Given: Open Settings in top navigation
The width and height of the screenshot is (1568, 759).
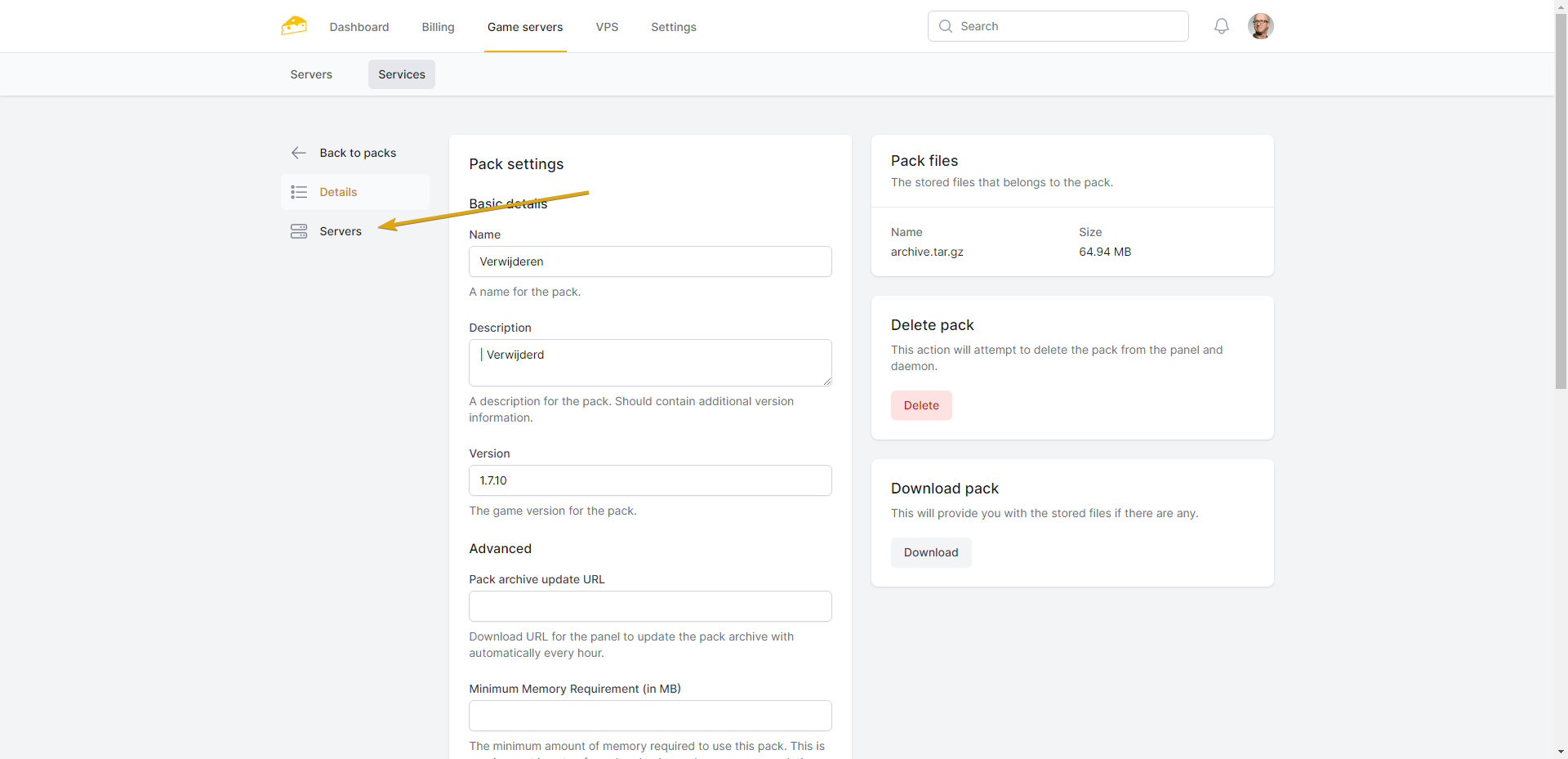Looking at the screenshot, I should point(673,27).
